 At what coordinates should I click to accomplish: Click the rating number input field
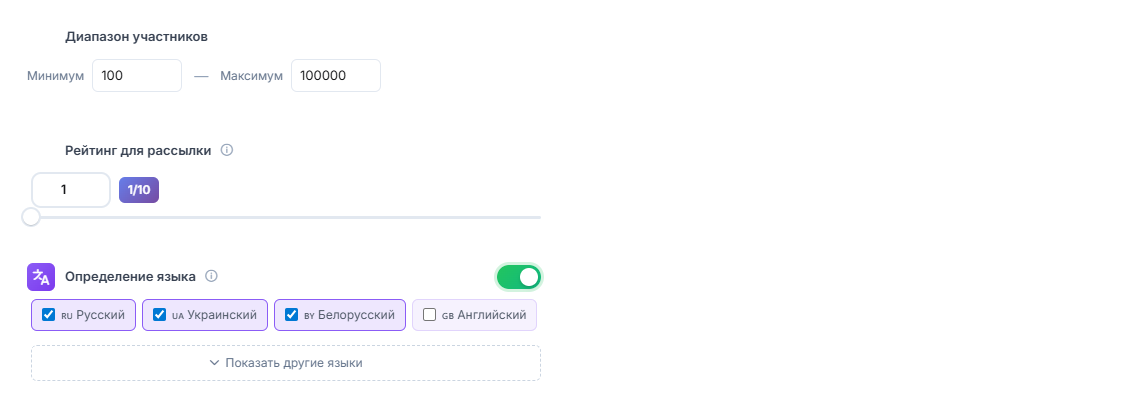click(x=71, y=189)
